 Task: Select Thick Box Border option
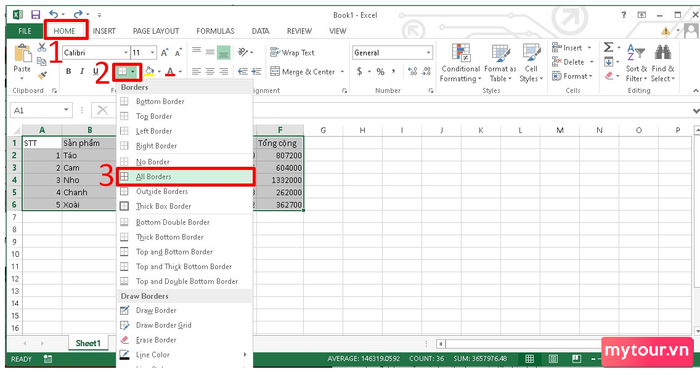coord(185,206)
